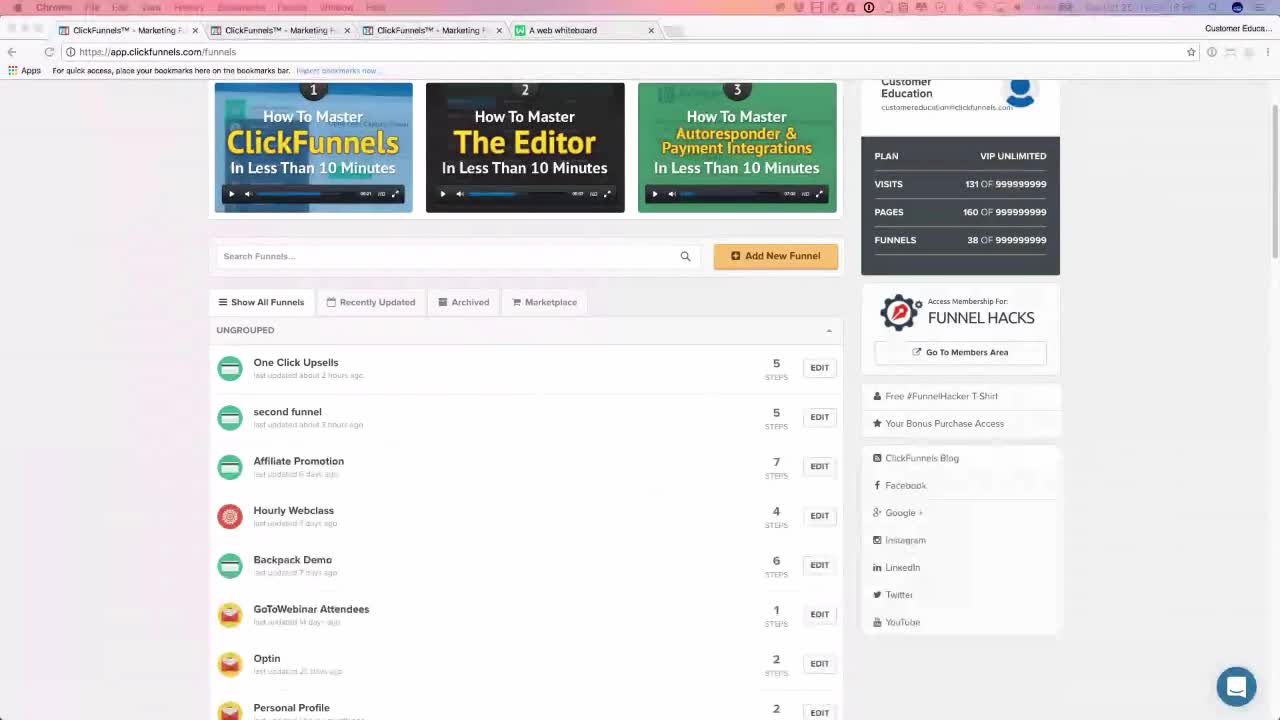Click Hourly Webclass funnel icon
The height and width of the screenshot is (720, 1280).
click(x=230, y=516)
